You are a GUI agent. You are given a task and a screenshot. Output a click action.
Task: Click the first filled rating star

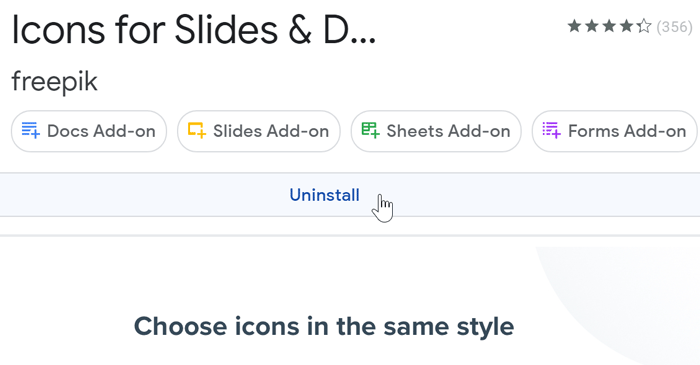575,26
